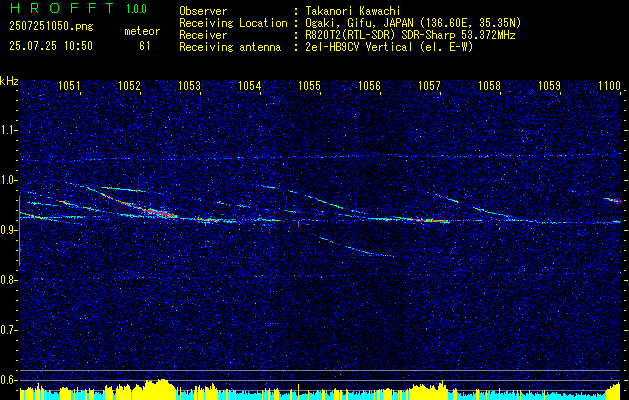
Task: Click the 1056 time marker
Action: click(x=369, y=85)
